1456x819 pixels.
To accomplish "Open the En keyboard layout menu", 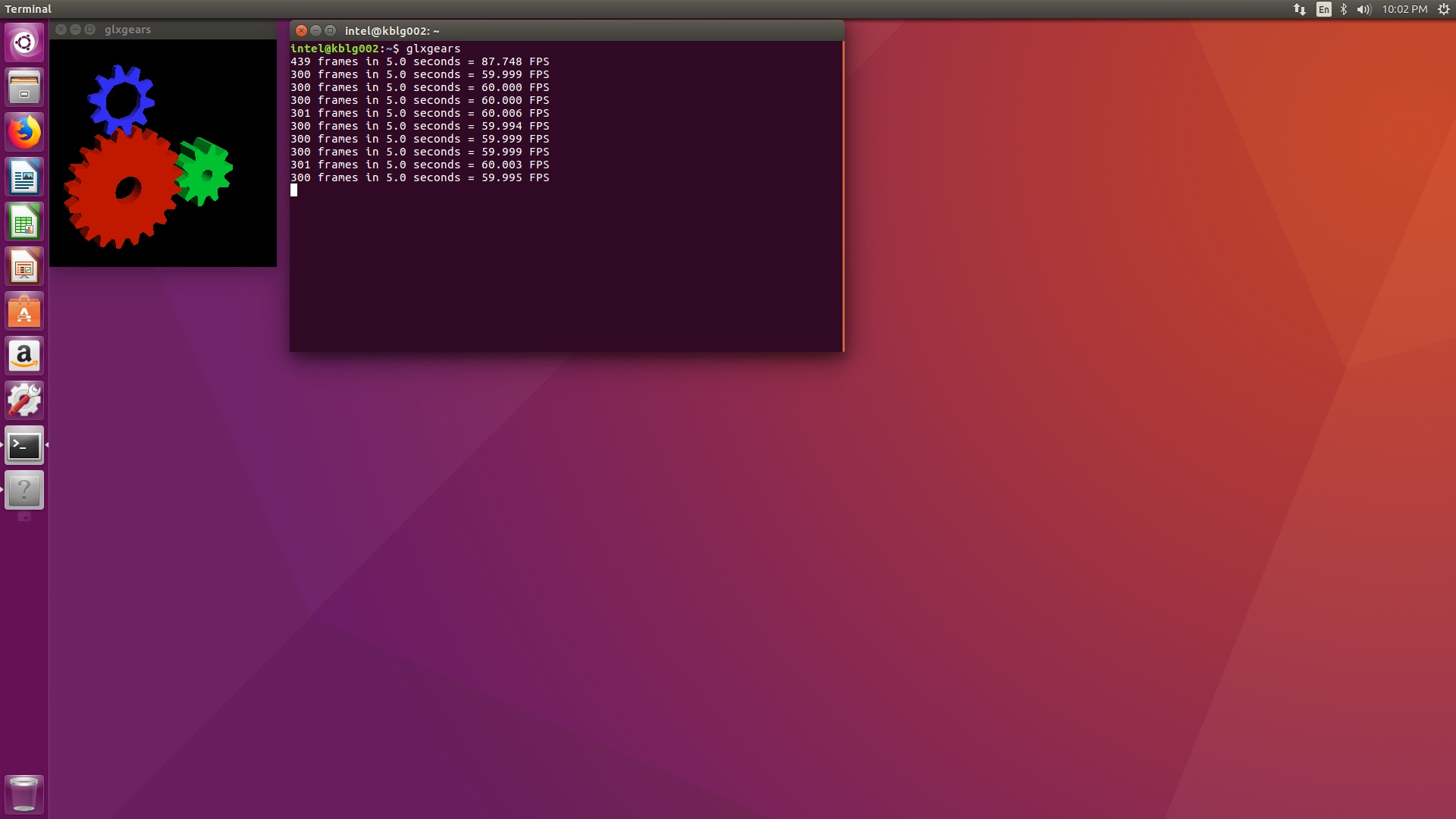I will pos(1324,9).
